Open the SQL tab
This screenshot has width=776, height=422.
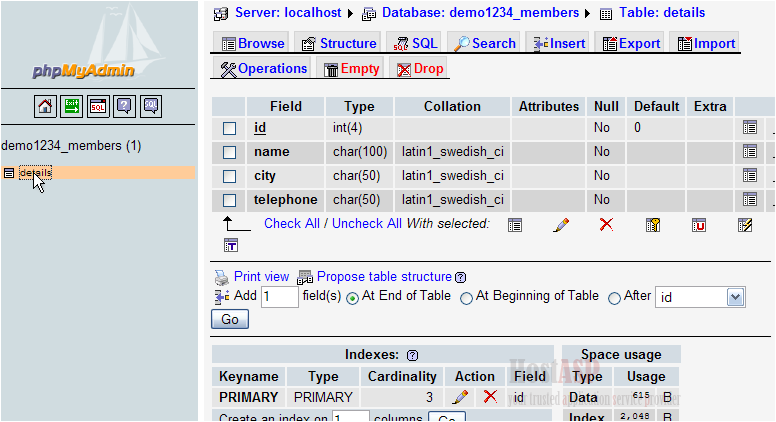click(416, 44)
